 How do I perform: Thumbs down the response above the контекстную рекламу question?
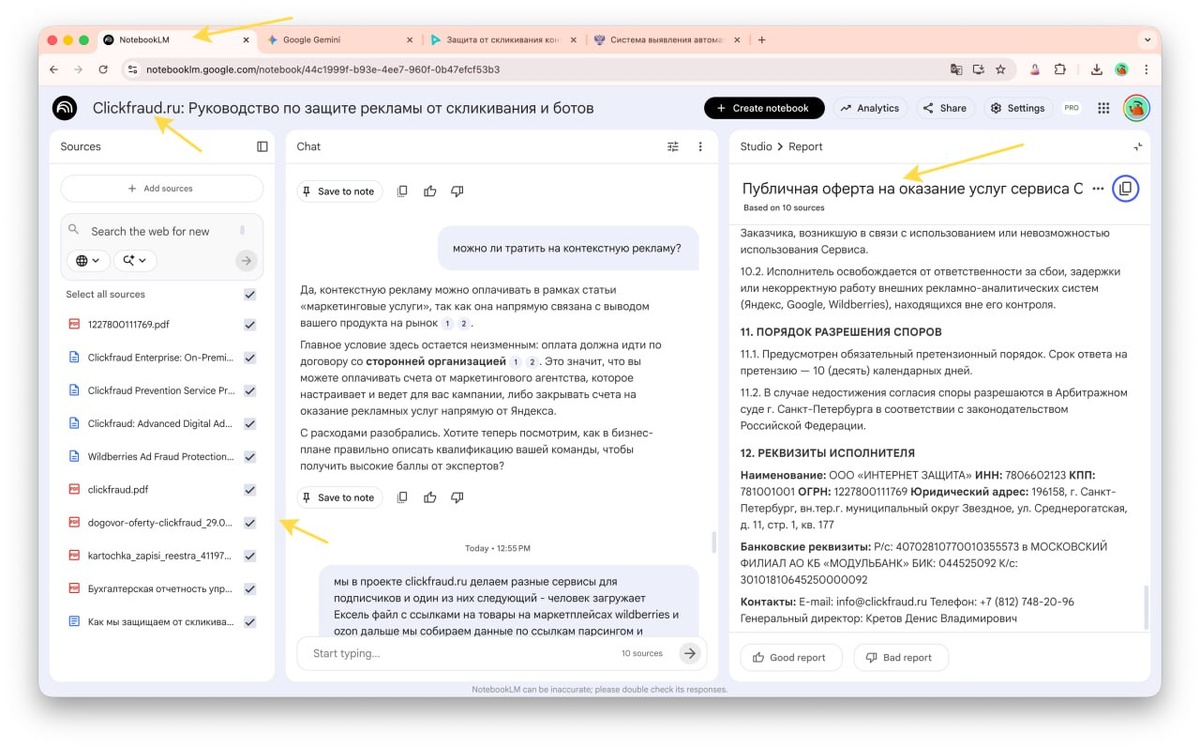point(457,191)
